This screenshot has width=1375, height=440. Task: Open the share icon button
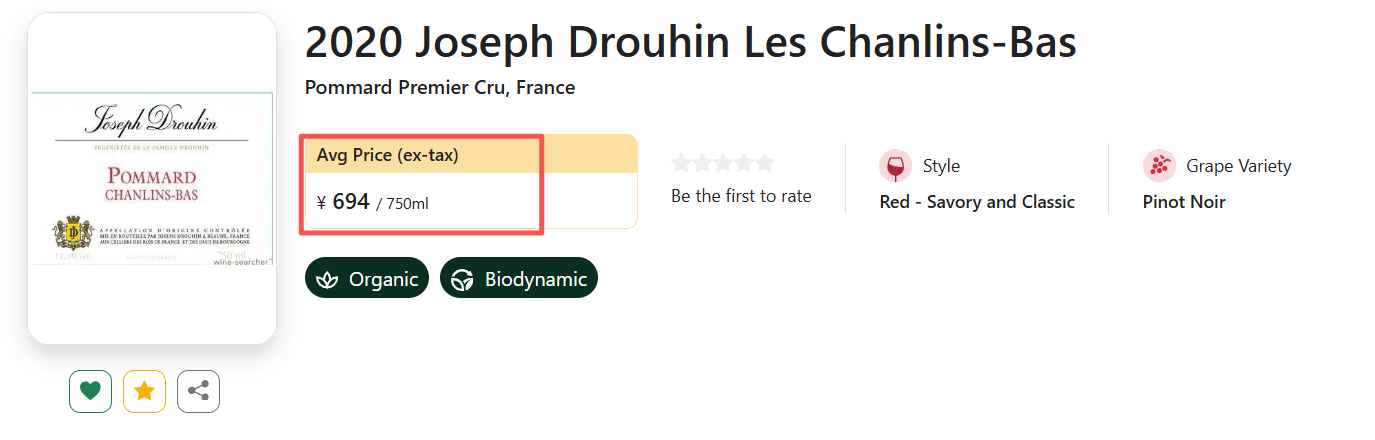(198, 391)
